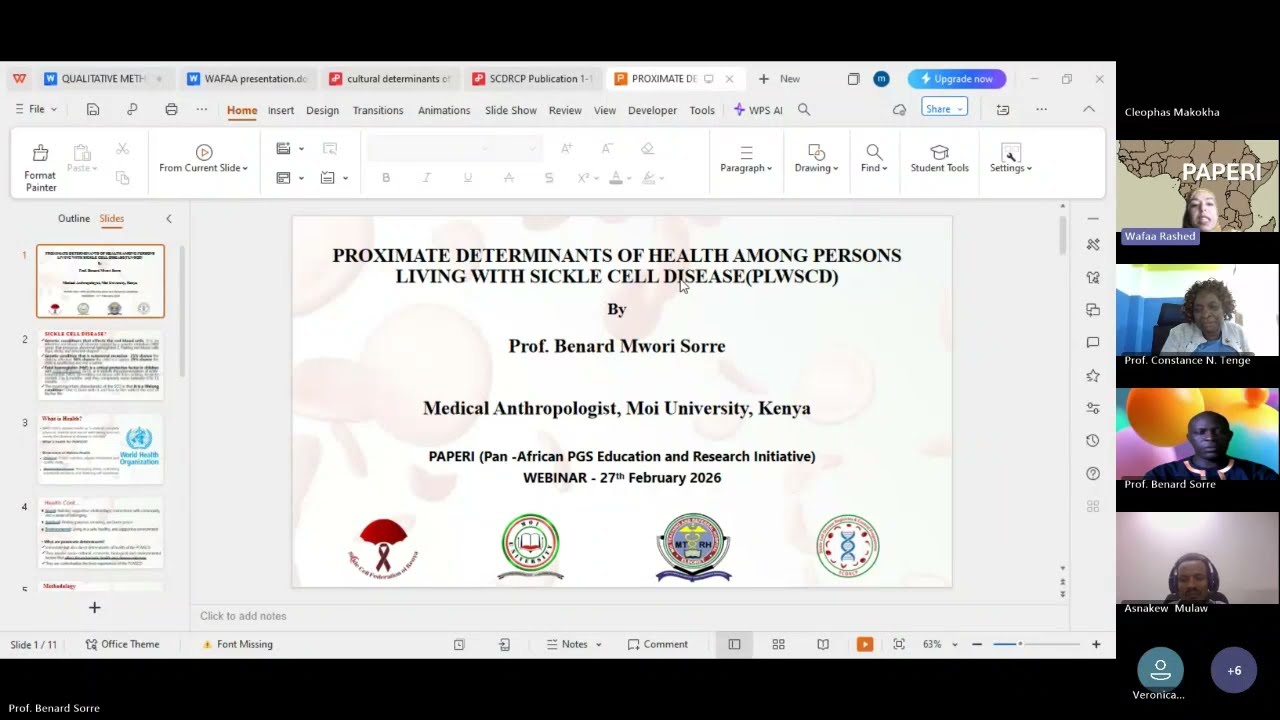Viewport: 1280px width, 720px height.
Task: Click the Clear Formatting eraser icon
Action: [647, 149]
